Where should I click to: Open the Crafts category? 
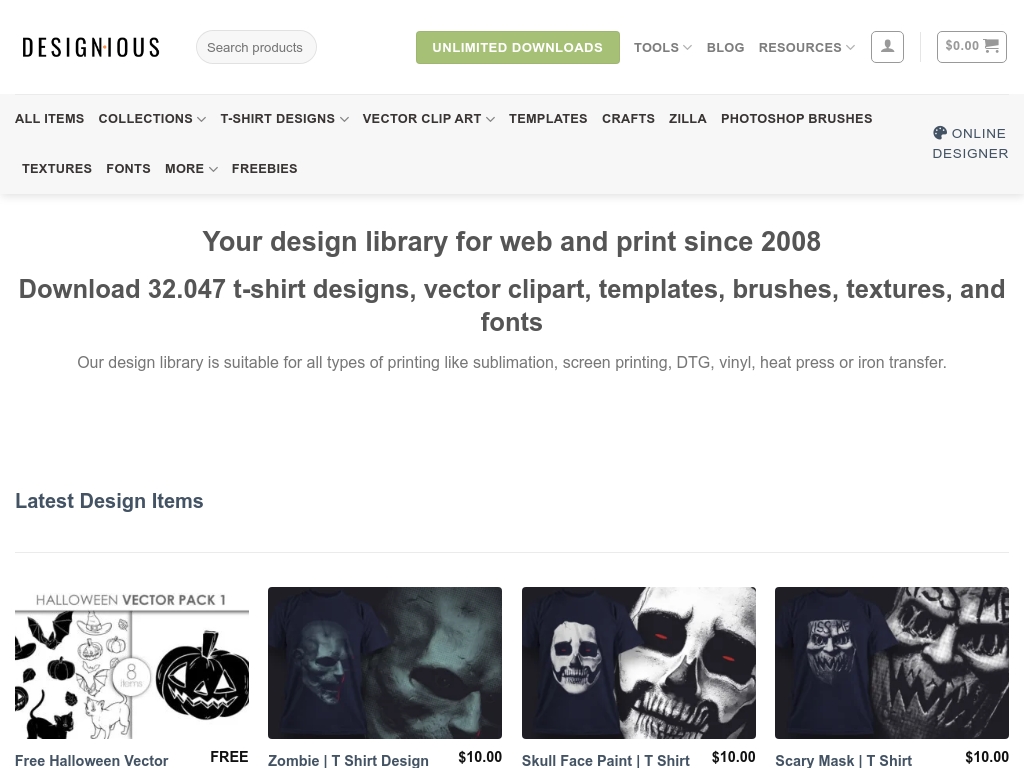tap(628, 119)
